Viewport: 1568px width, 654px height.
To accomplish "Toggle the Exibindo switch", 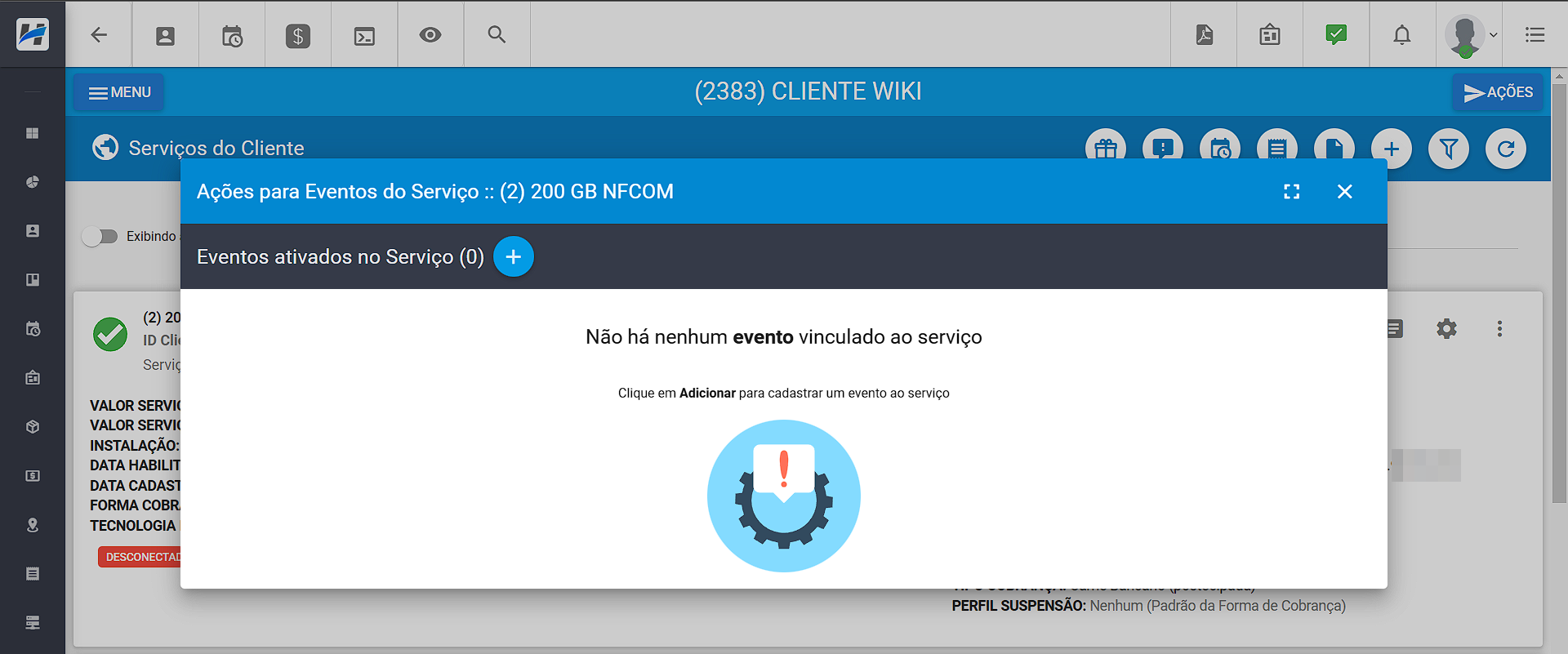I will click(x=100, y=237).
